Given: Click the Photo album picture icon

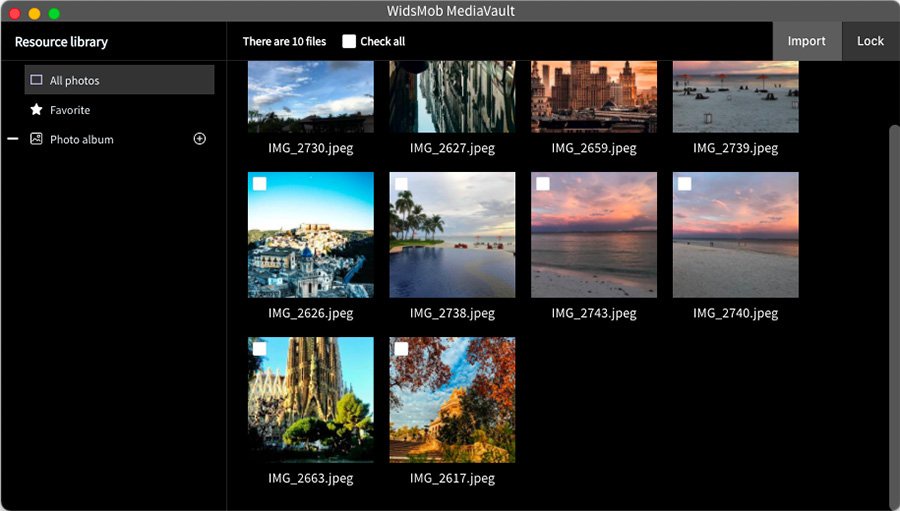Looking at the screenshot, I should pos(36,139).
